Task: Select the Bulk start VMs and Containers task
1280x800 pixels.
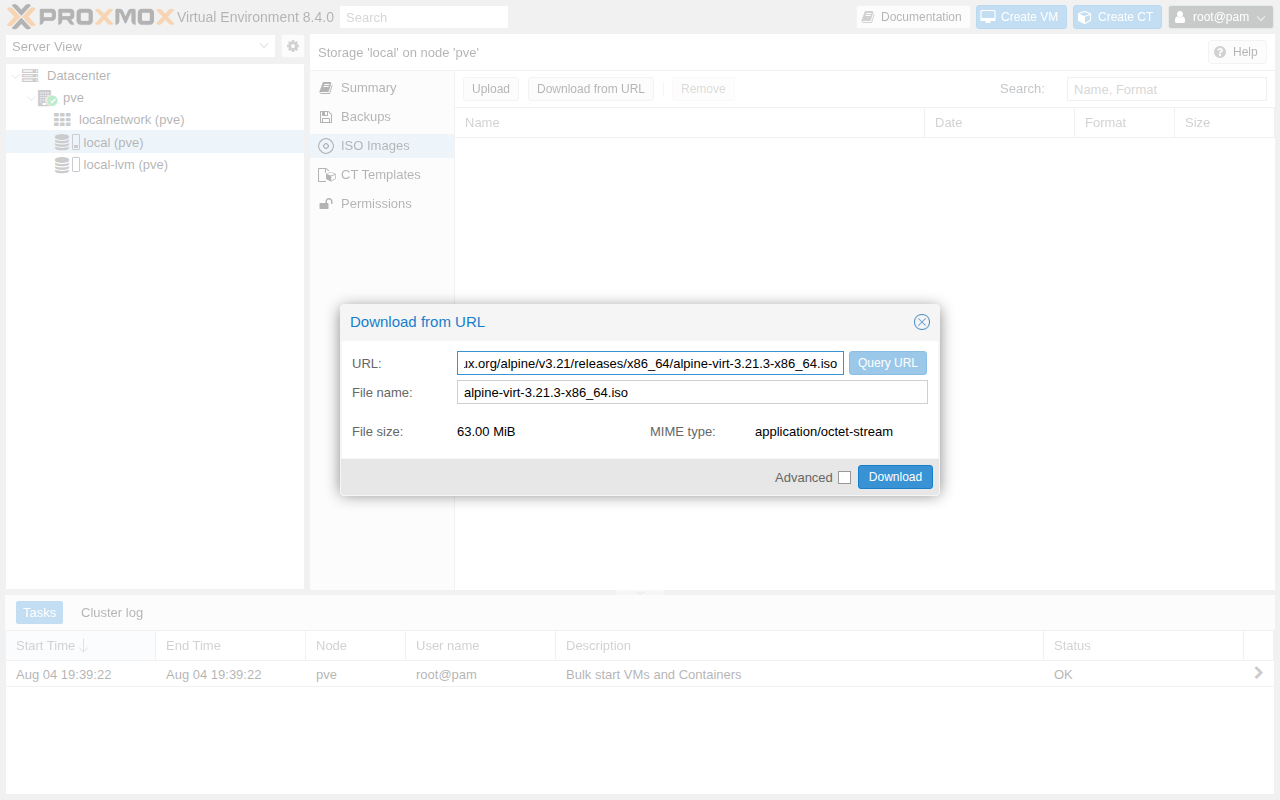Action: point(640,674)
